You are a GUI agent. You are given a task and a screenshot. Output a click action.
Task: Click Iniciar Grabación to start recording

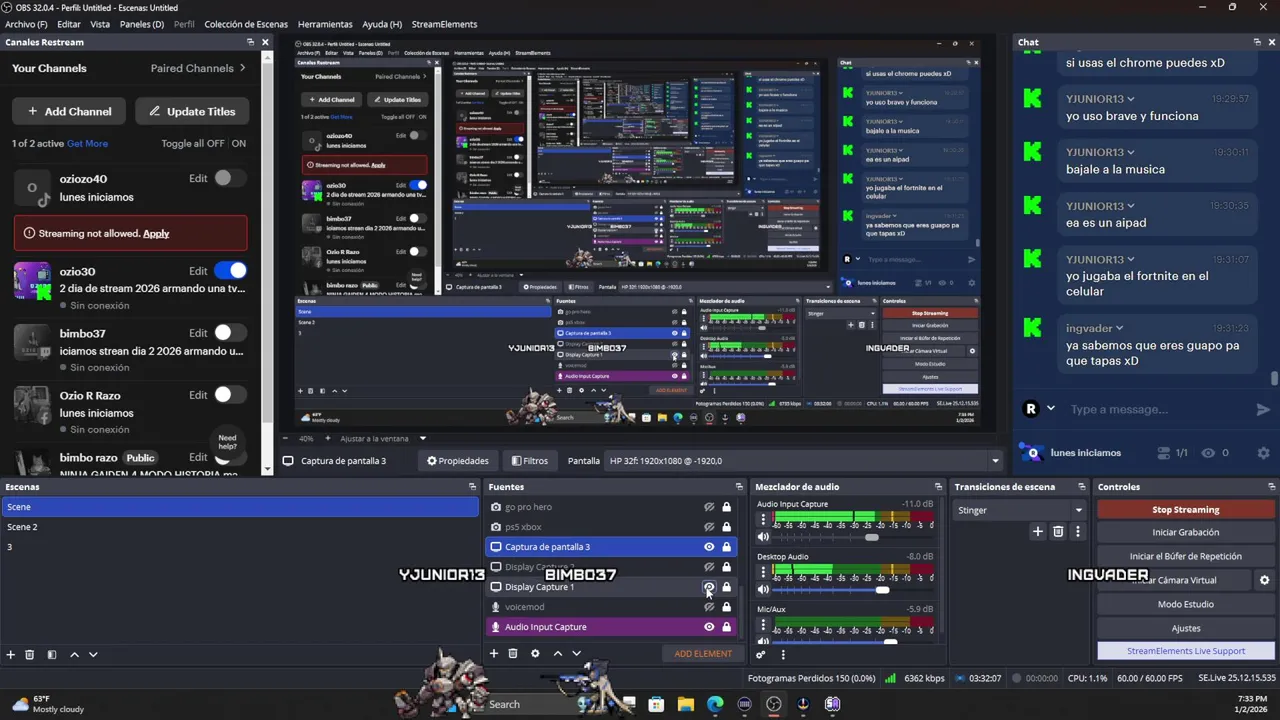point(1186,533)
